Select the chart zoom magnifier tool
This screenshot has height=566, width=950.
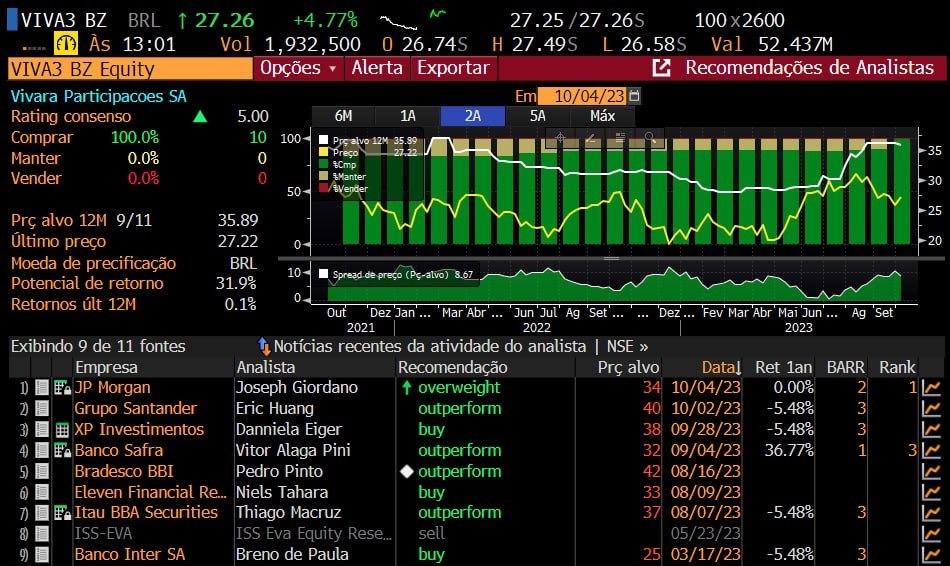coord(649,137)
